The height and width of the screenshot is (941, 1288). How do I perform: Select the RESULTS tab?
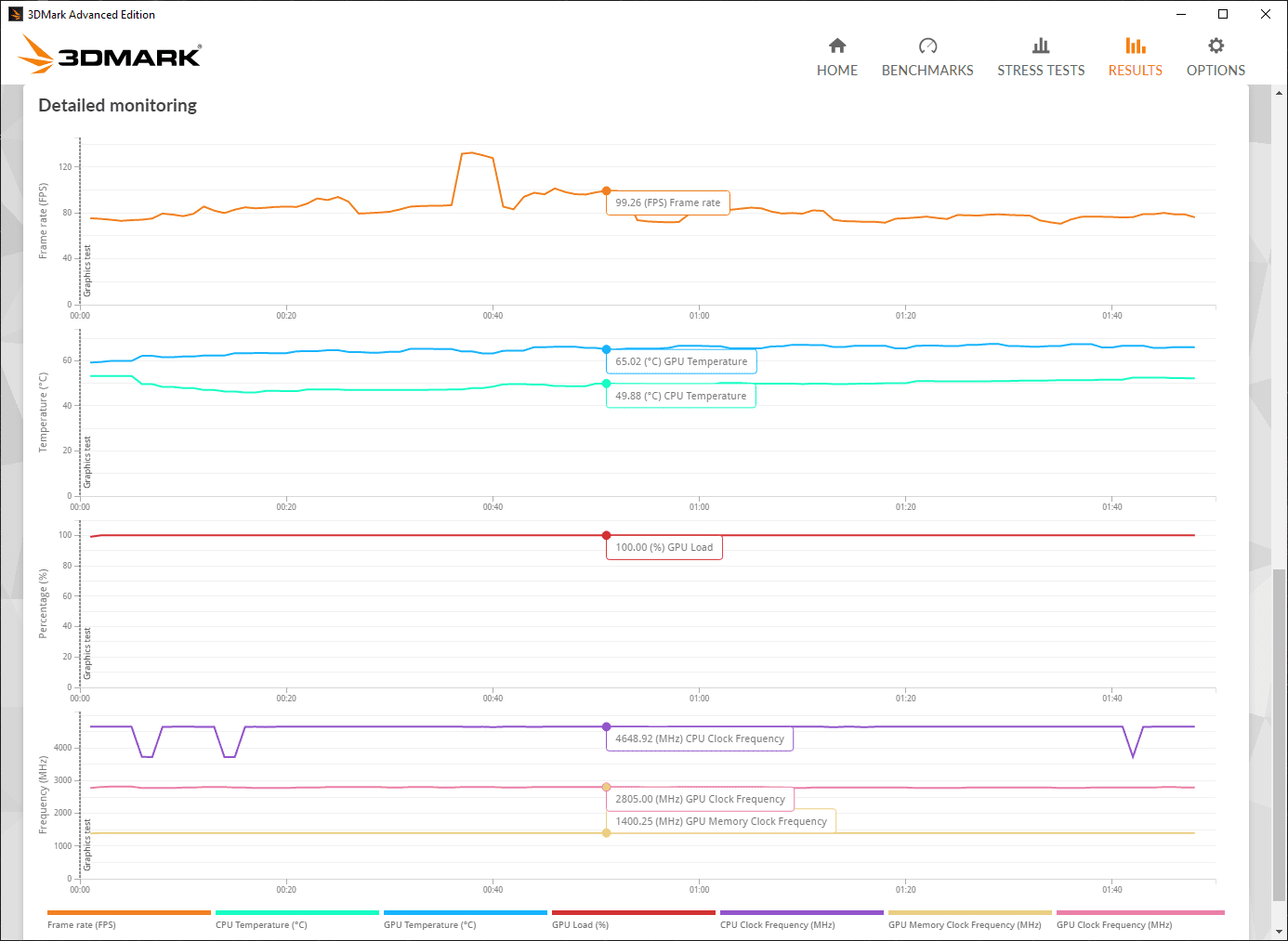point(1136,58)
